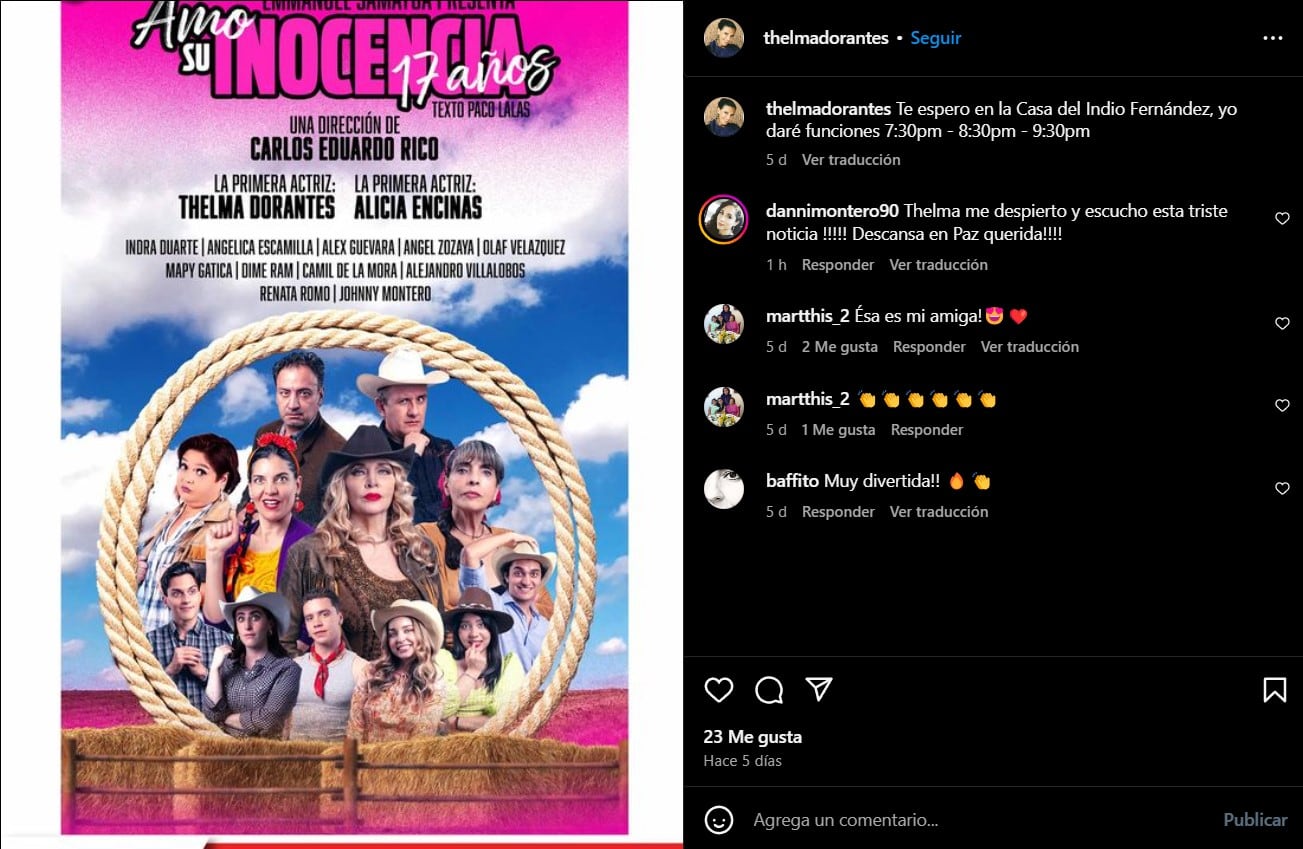Like the post with the heart icon
The width and height of the screenshot is (1303, 849).
coord(719,690)
